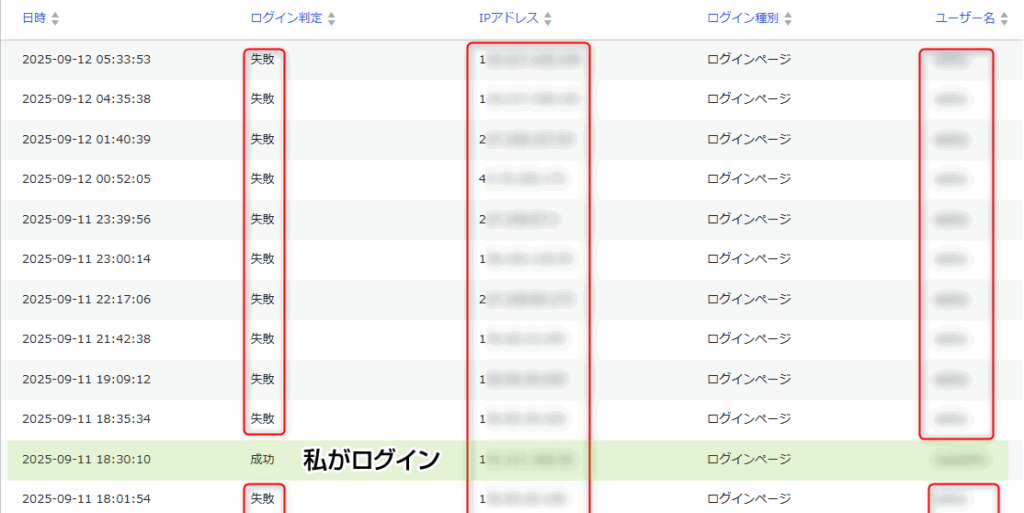Select 失敗 in the 18:01:54 row
This screenshot has width=1024, height=513.
263,499
